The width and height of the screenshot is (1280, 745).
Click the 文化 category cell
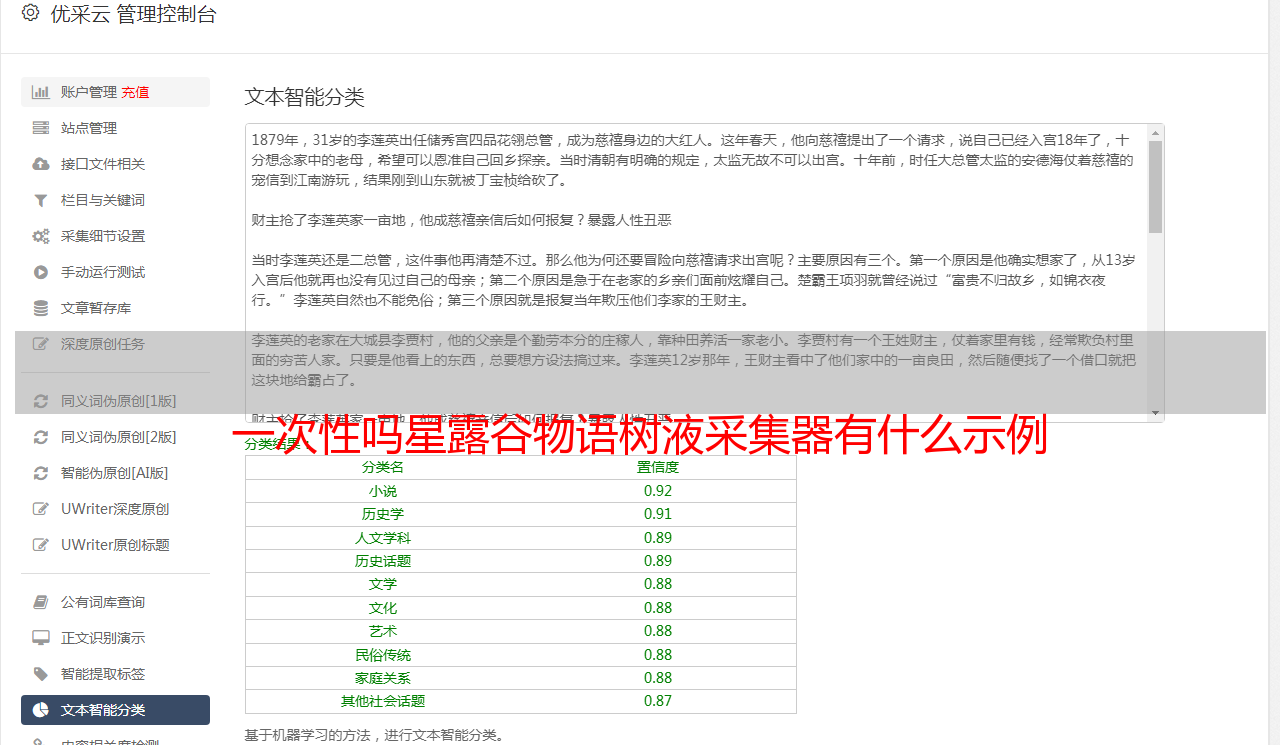[x=383, y=608]
